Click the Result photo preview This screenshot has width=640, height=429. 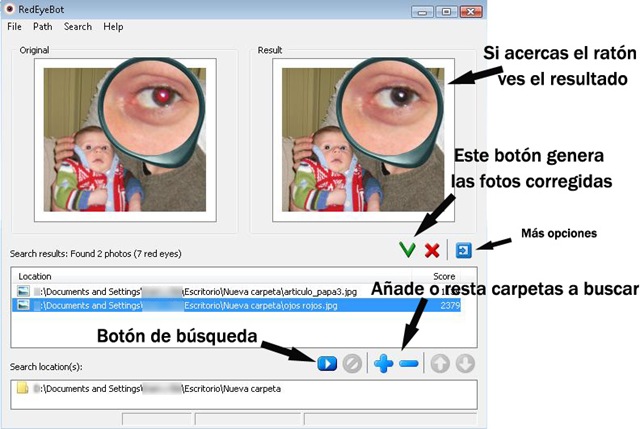click(363, 140)
